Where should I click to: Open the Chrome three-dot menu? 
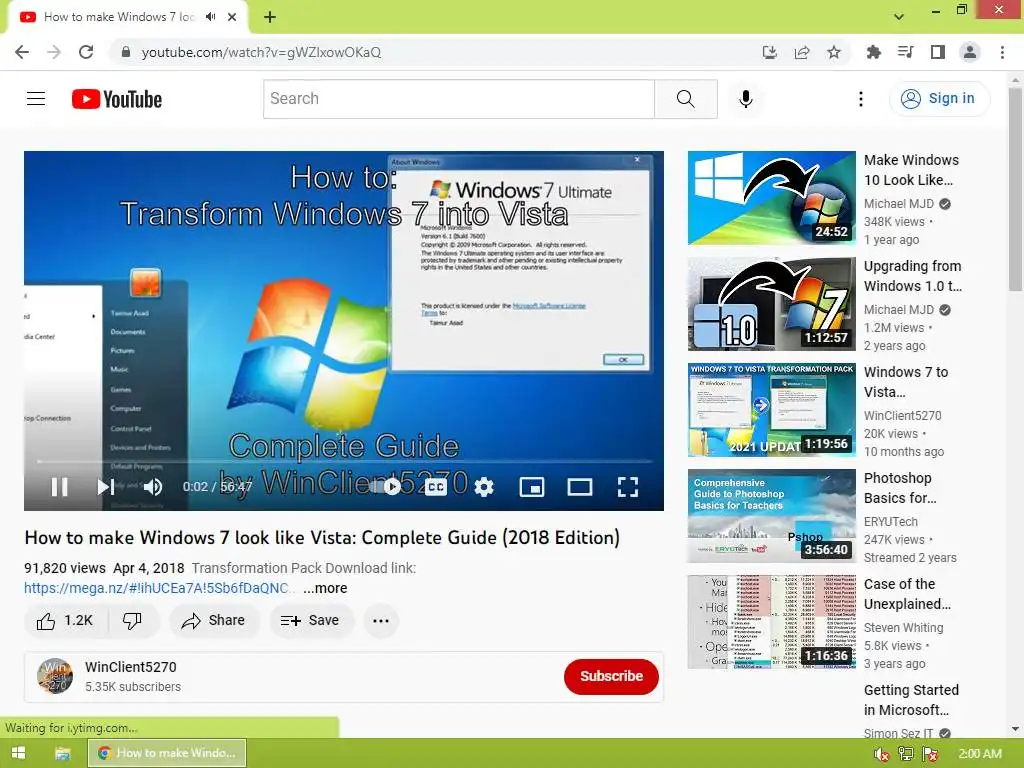coord(1002,52)
